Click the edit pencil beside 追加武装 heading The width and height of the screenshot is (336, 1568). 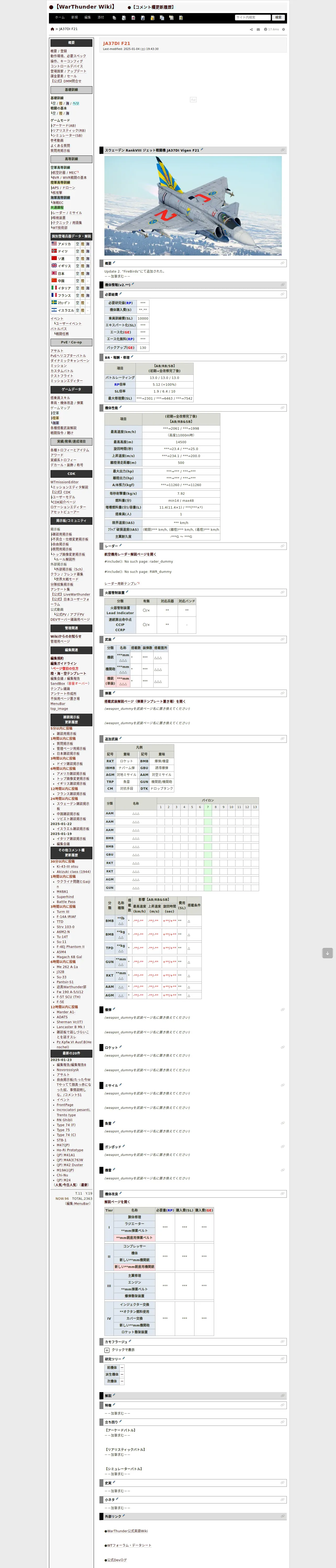click(x=121, y=738)
